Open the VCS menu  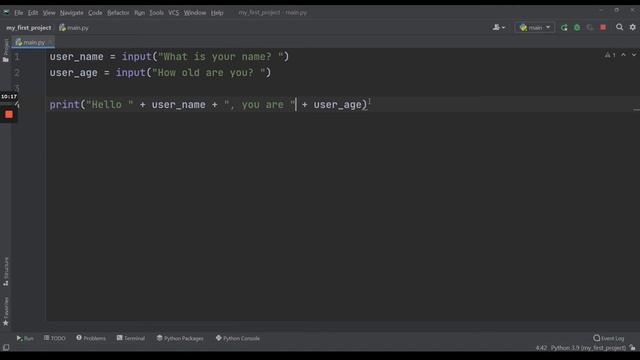(173, 13)
